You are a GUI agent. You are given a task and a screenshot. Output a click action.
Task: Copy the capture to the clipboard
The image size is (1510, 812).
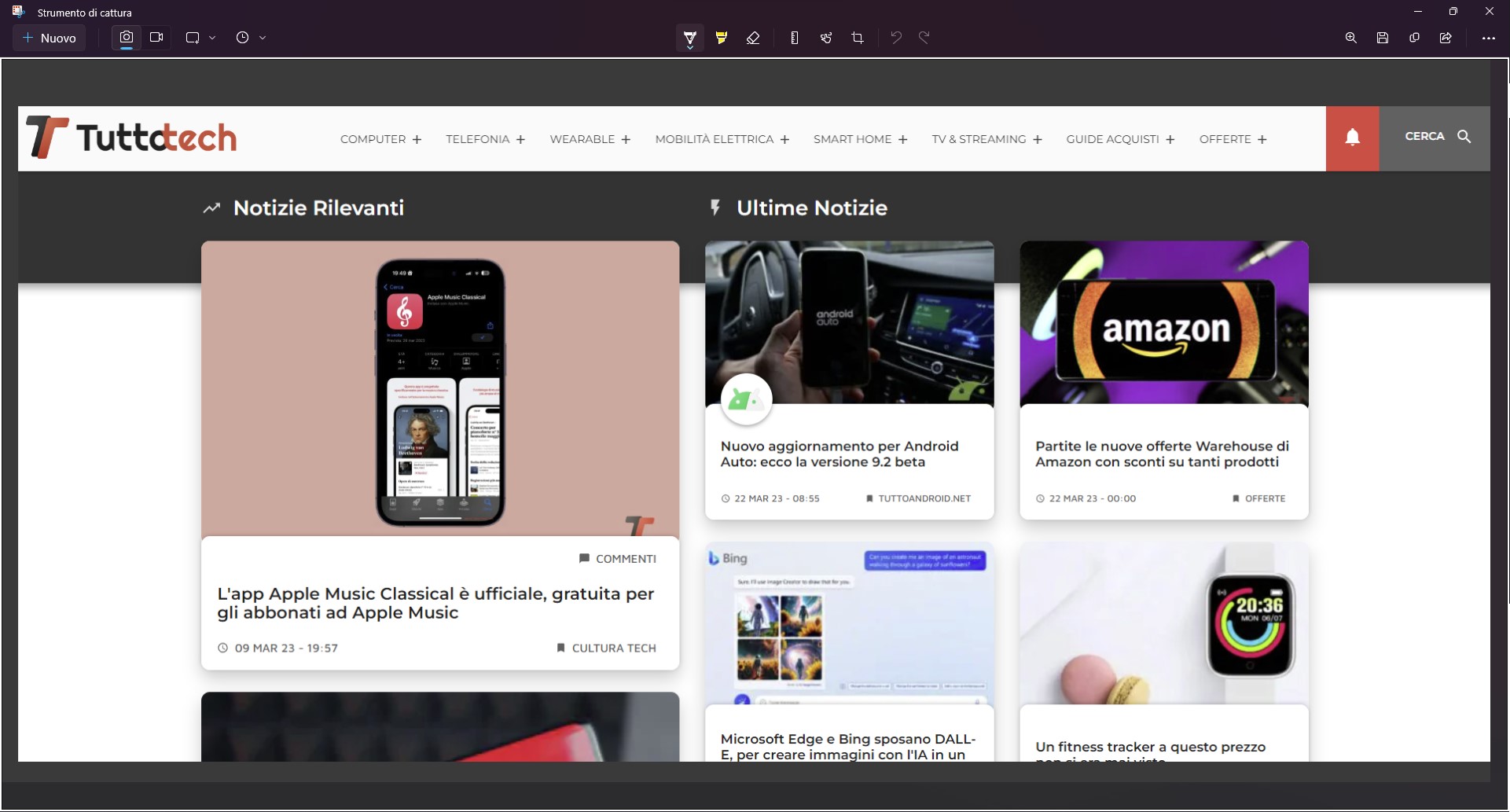point(1413,38)
